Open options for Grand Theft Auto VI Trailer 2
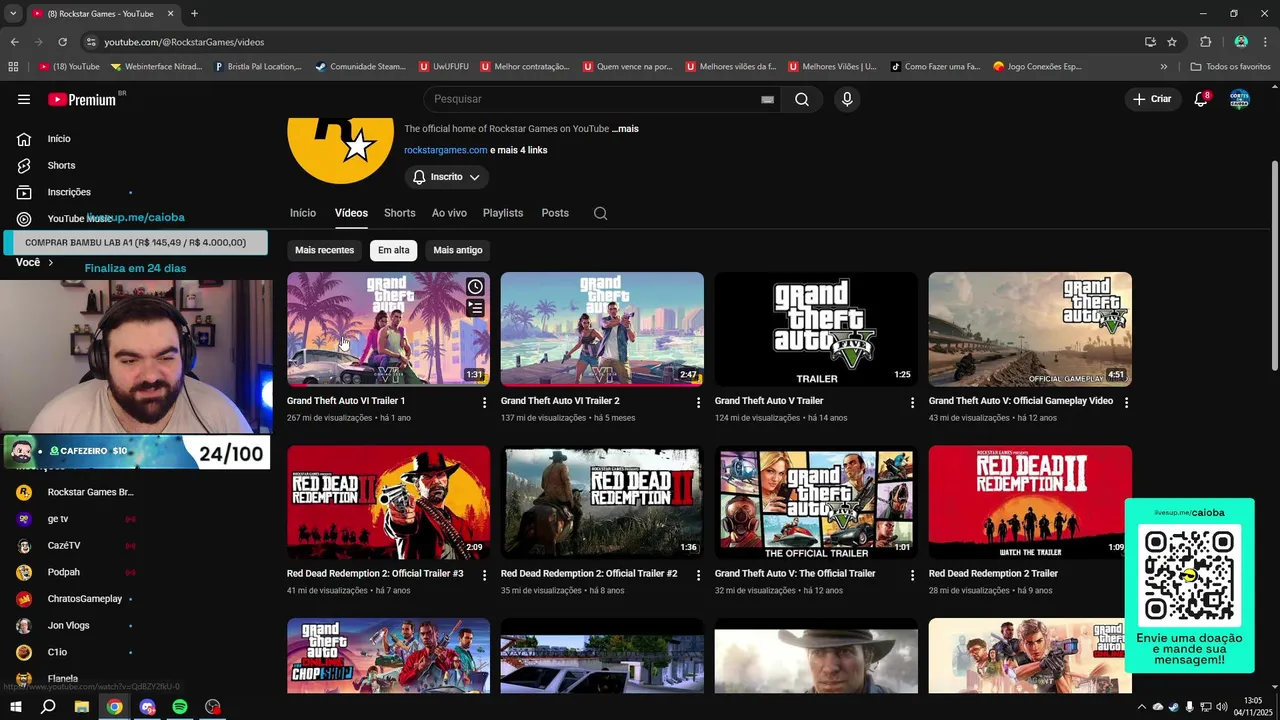Image resolution: width=1280 pixels, height=720 pixels. 698,402
